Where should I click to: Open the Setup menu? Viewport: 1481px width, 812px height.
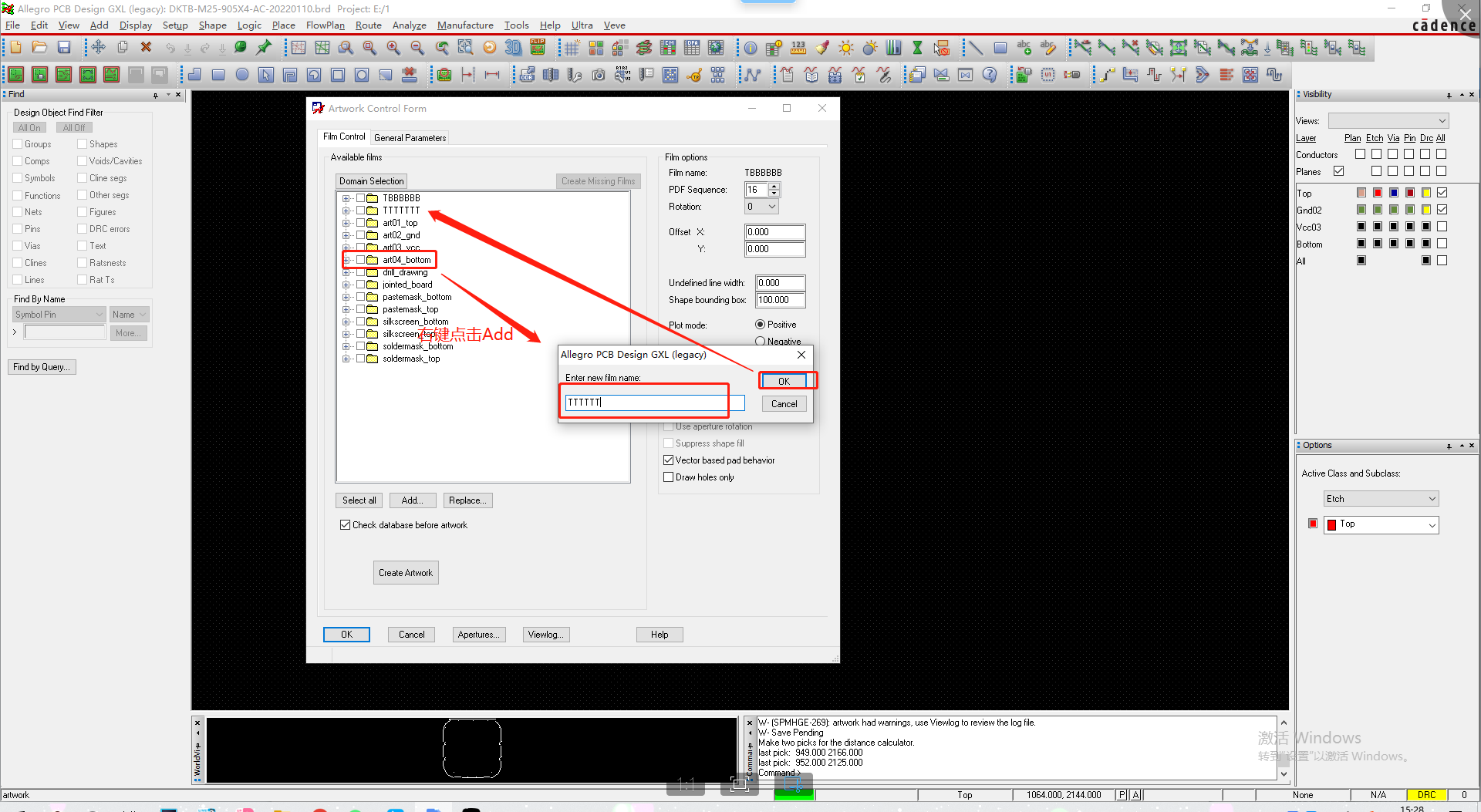(x=175, y=25)
